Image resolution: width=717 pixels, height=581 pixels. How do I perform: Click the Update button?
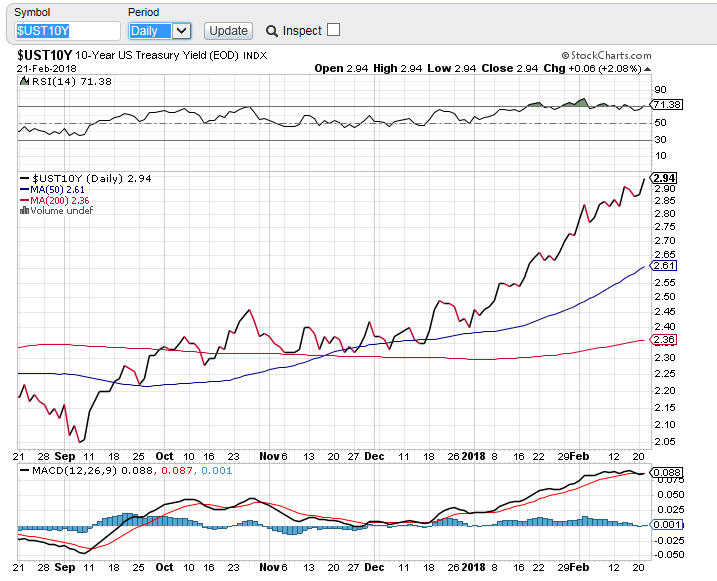[228, 31]
